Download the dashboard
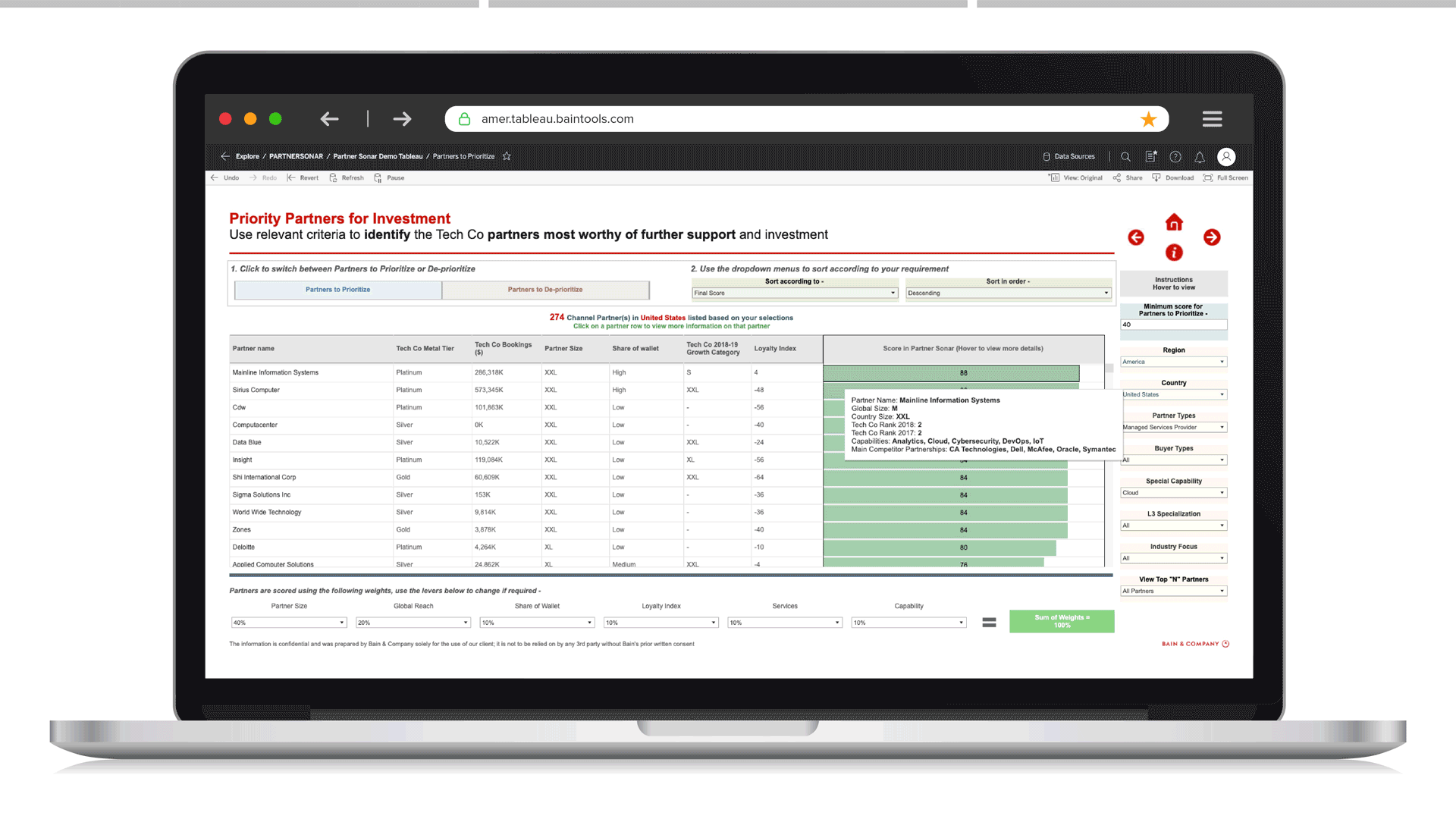 pos(1173,177)
